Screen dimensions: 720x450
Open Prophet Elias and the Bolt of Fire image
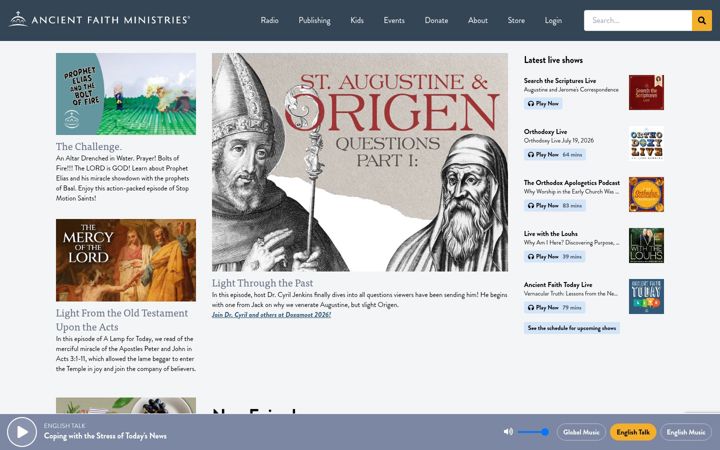point(126,94)
